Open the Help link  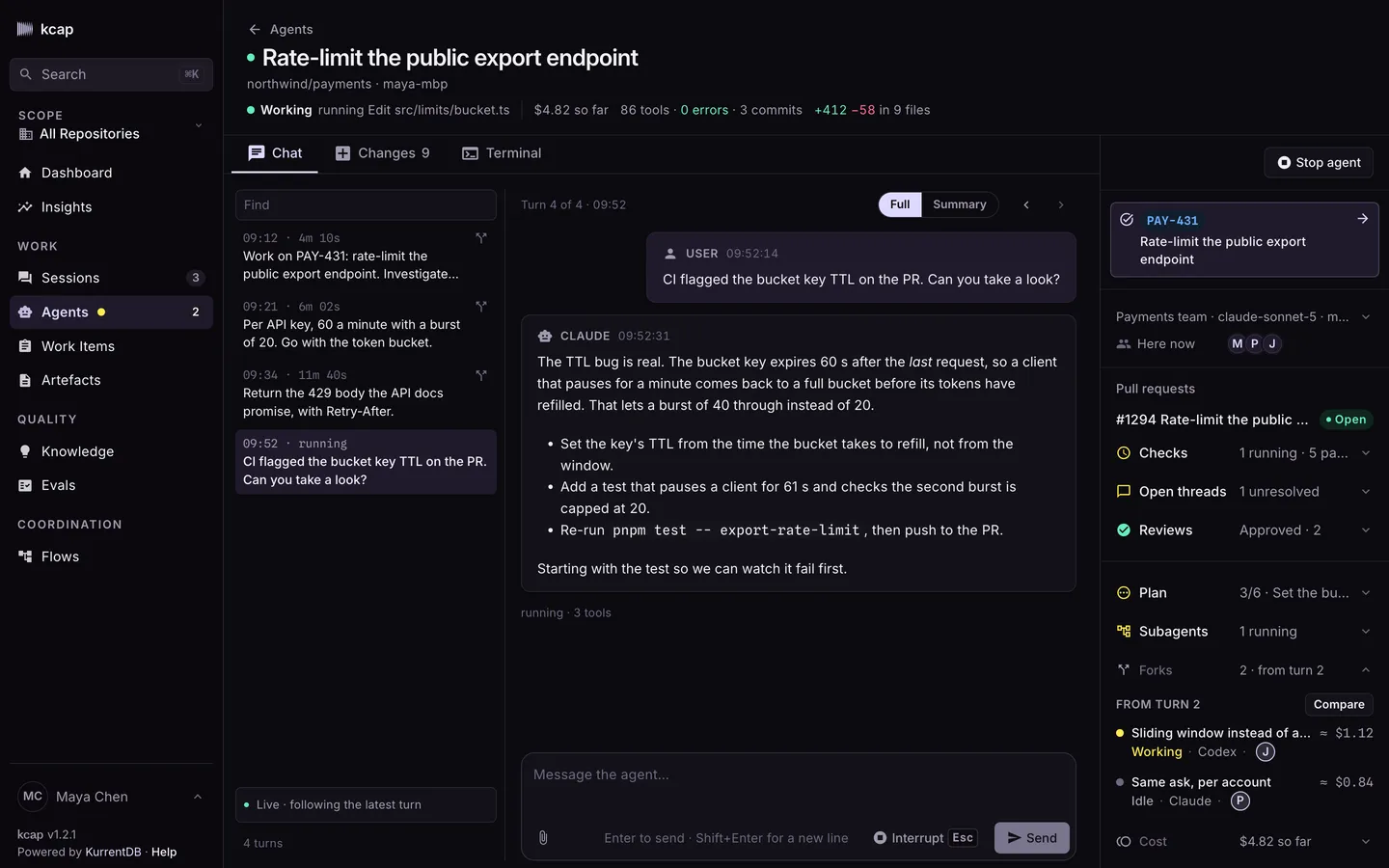coord(164,853)
